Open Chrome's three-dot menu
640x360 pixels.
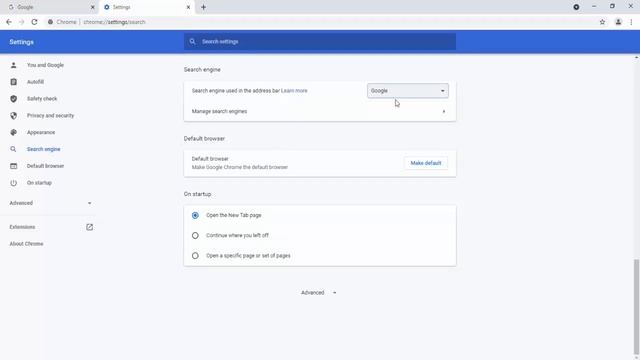[631, 22]
